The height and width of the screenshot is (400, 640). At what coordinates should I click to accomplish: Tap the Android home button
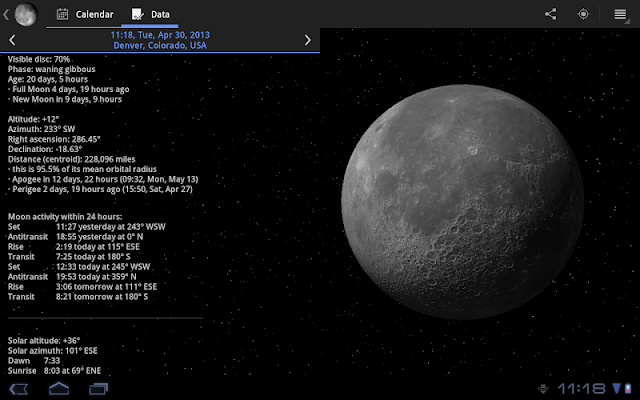pos(59,389)
